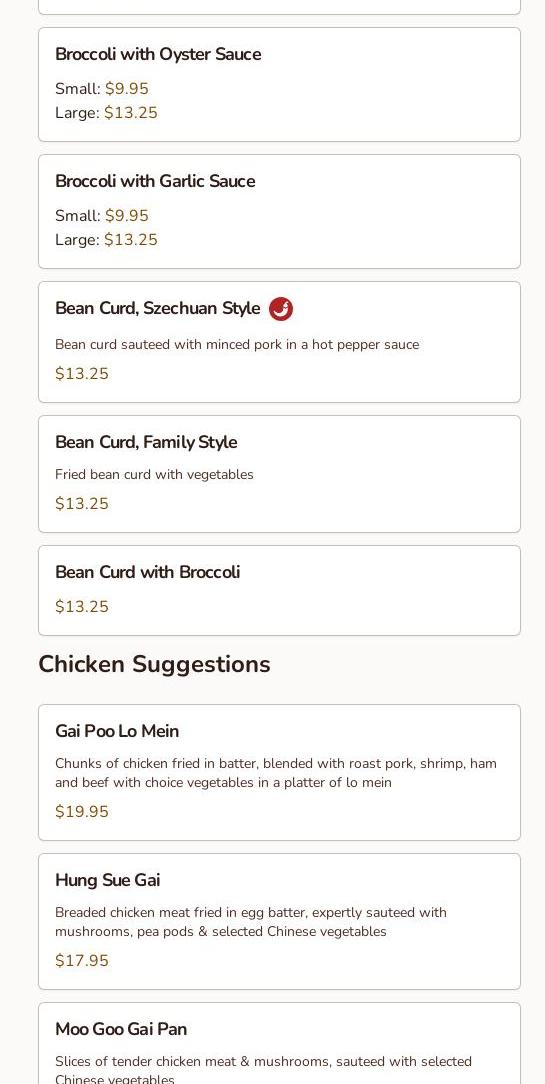This screenshot has height=1084, width=545.
Task: Select the Bean Curd with Broccoli item
Action: point(279,590)
